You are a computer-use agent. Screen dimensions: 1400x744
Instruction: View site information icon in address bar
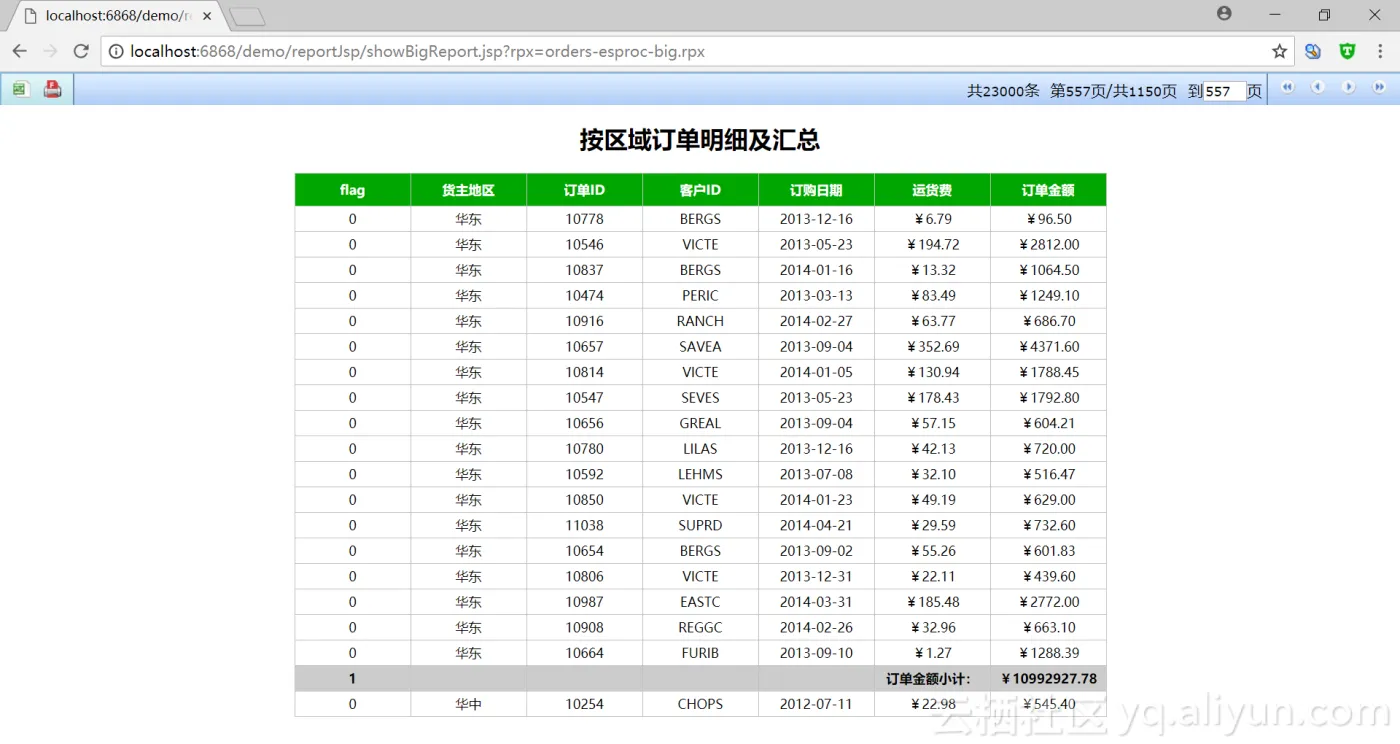[x=115, y=51]
